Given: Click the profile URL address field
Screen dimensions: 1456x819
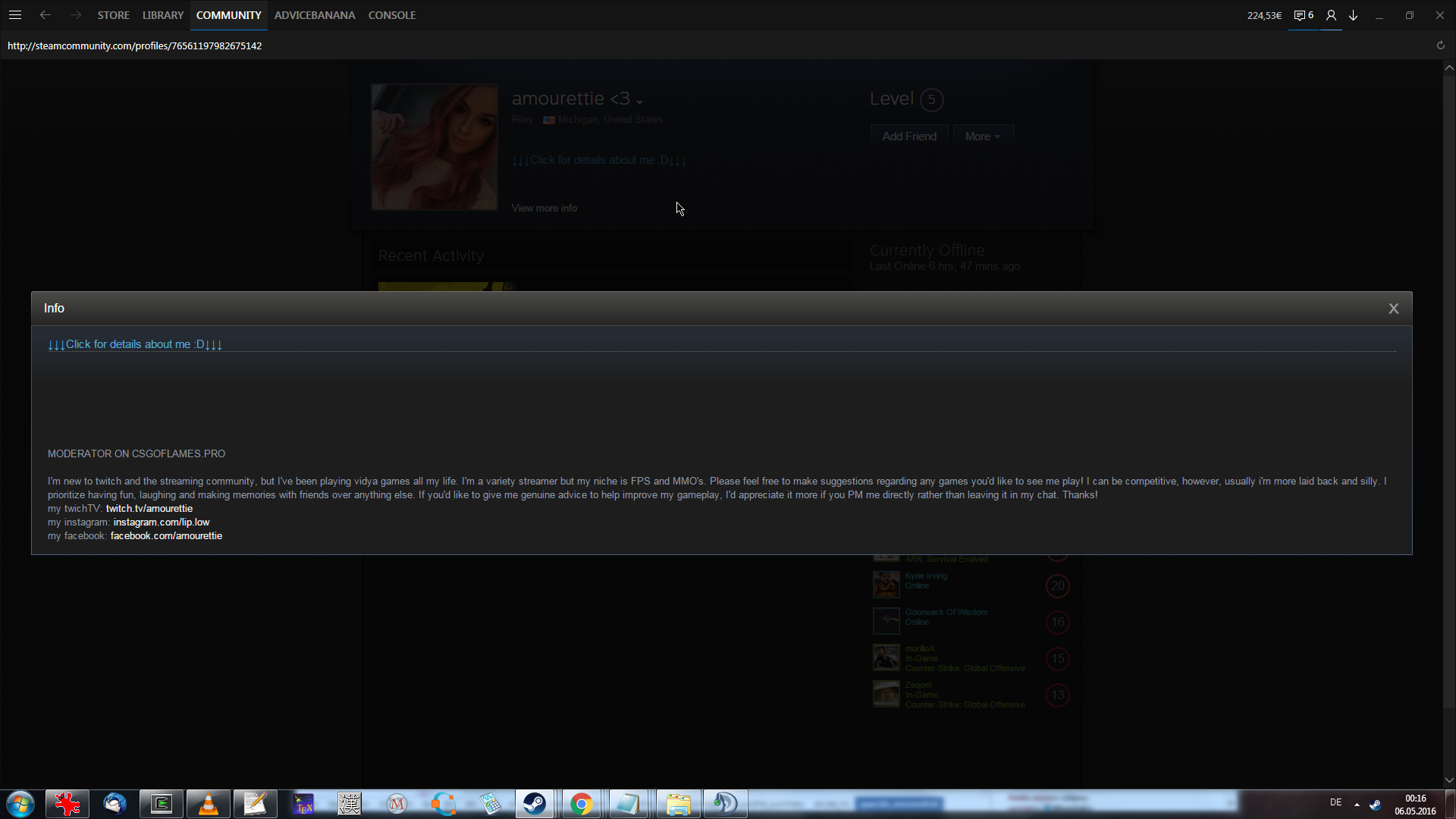Looking at the screenshot, I should (135, 46).
